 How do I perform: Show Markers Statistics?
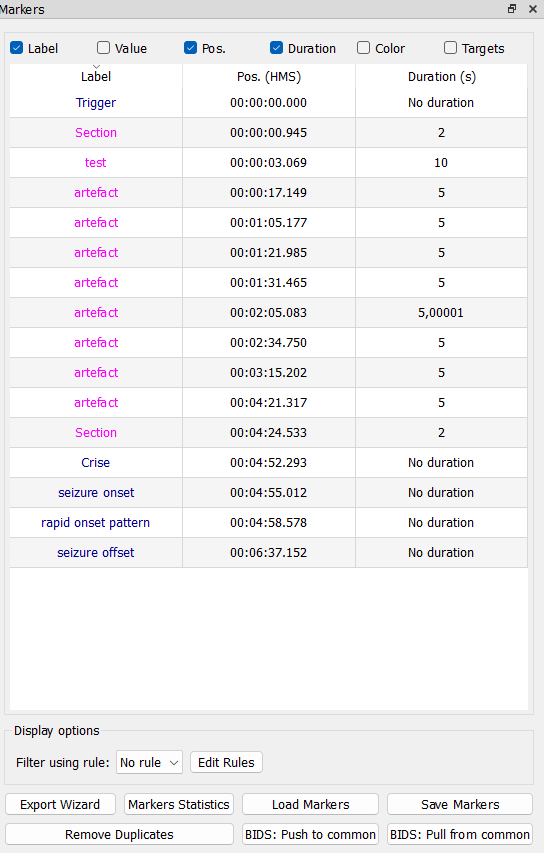point(179,804)
